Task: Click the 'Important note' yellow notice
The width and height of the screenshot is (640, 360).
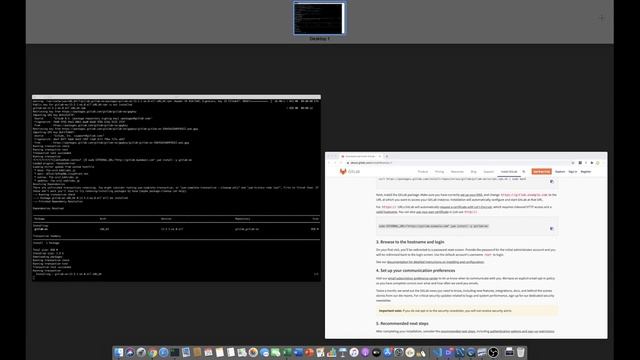Action: pyautogui.click(x=467, y=311)
